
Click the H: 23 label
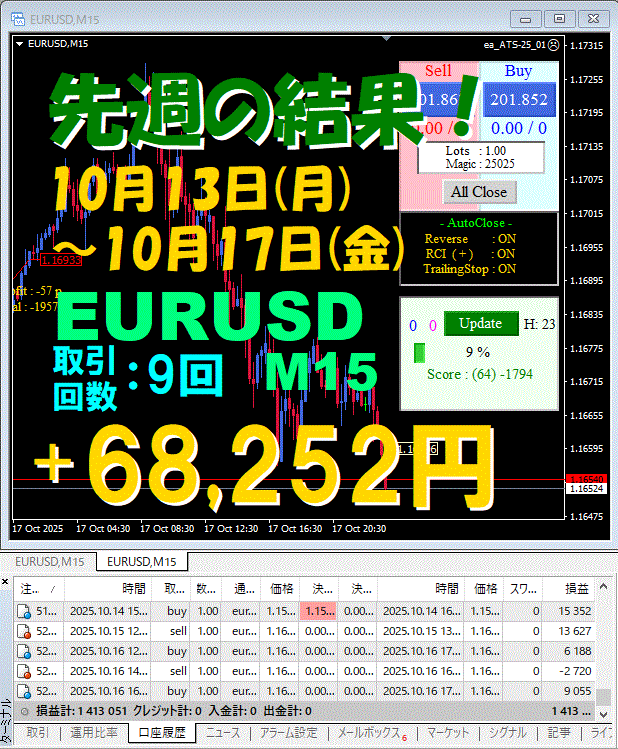[540, 324]
